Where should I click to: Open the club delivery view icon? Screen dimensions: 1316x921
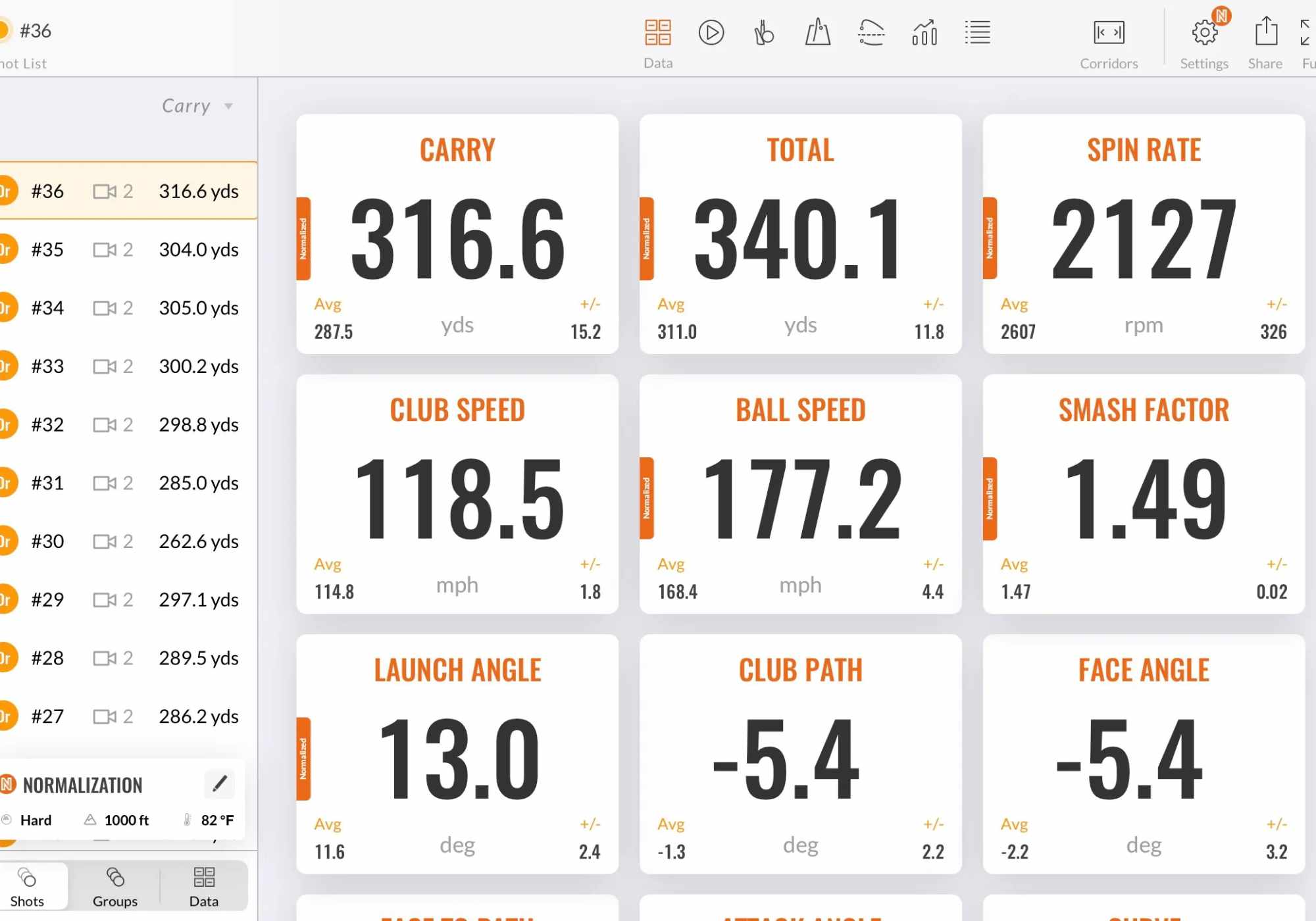[818, 32]
